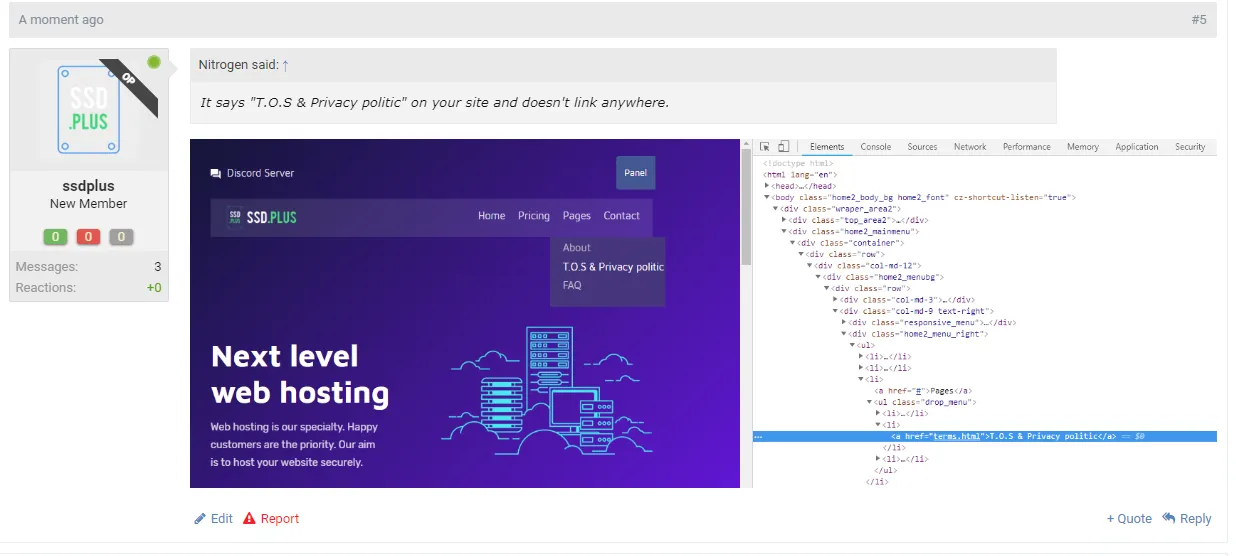1236x556 pixels.
Task: Add post to multi-quote with + Quote
Action: pos(1129,518)
